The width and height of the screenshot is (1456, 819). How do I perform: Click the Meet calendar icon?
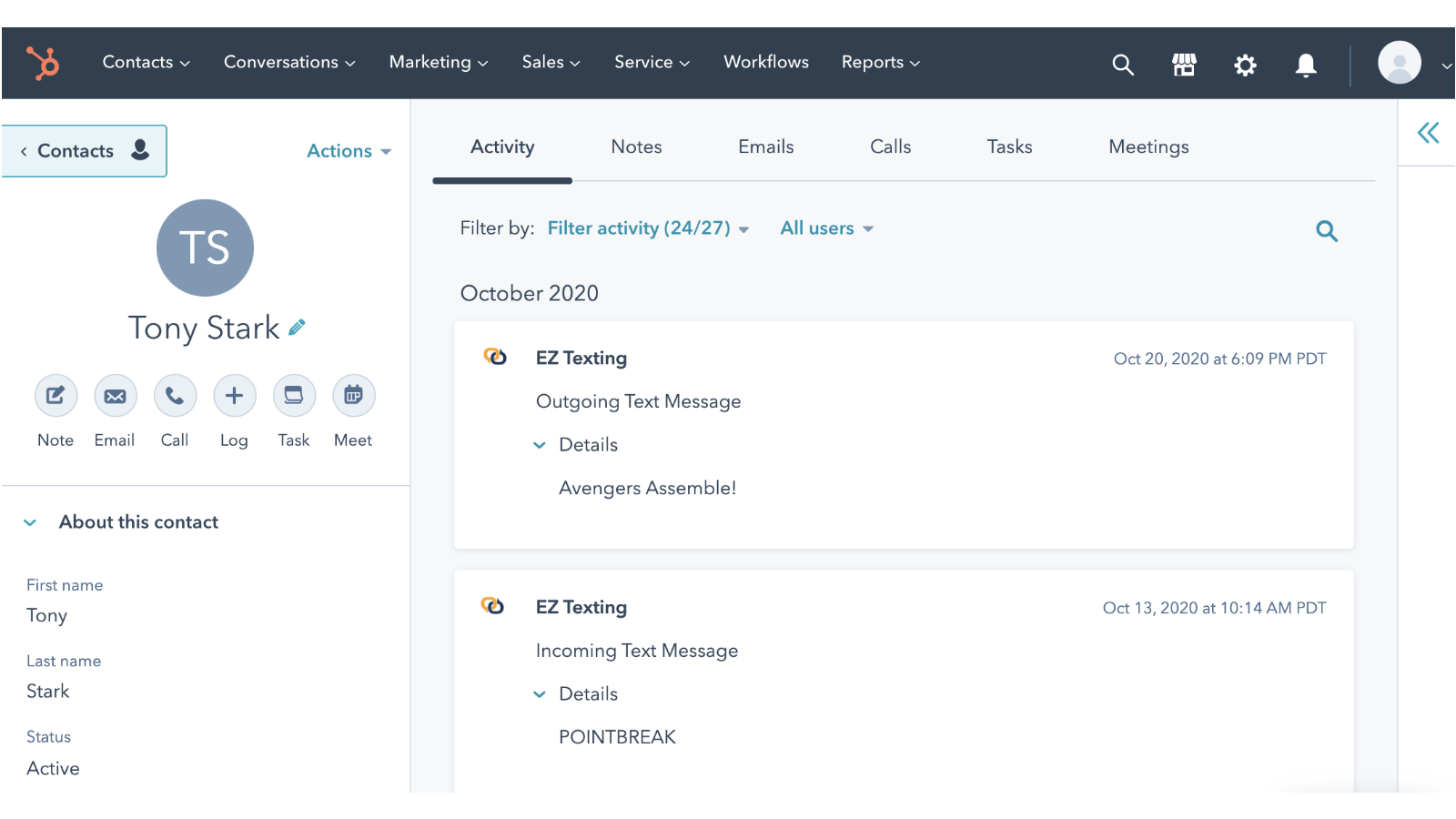coord(353,396)
